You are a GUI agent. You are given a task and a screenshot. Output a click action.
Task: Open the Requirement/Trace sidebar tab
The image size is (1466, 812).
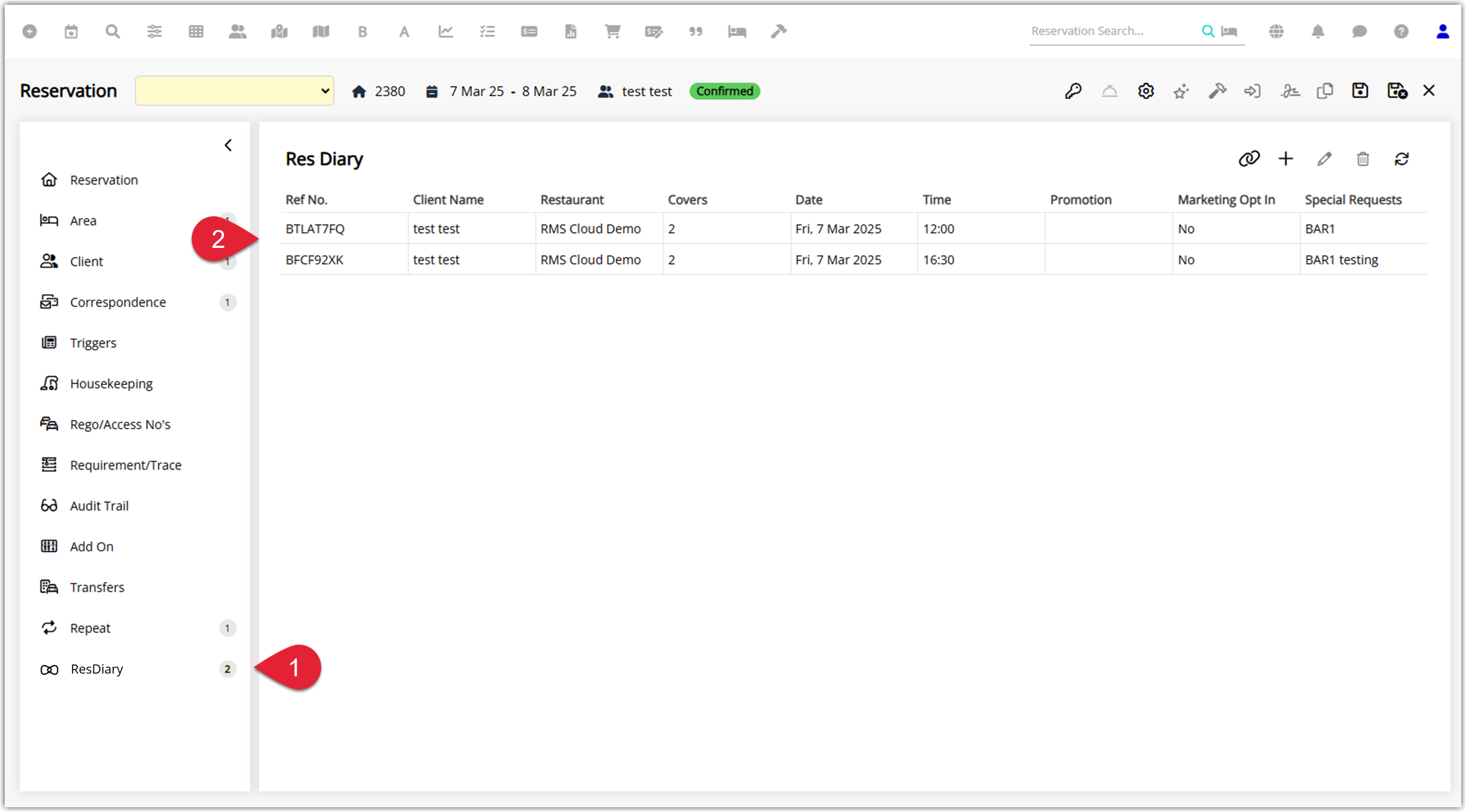(x=135, y=465)
